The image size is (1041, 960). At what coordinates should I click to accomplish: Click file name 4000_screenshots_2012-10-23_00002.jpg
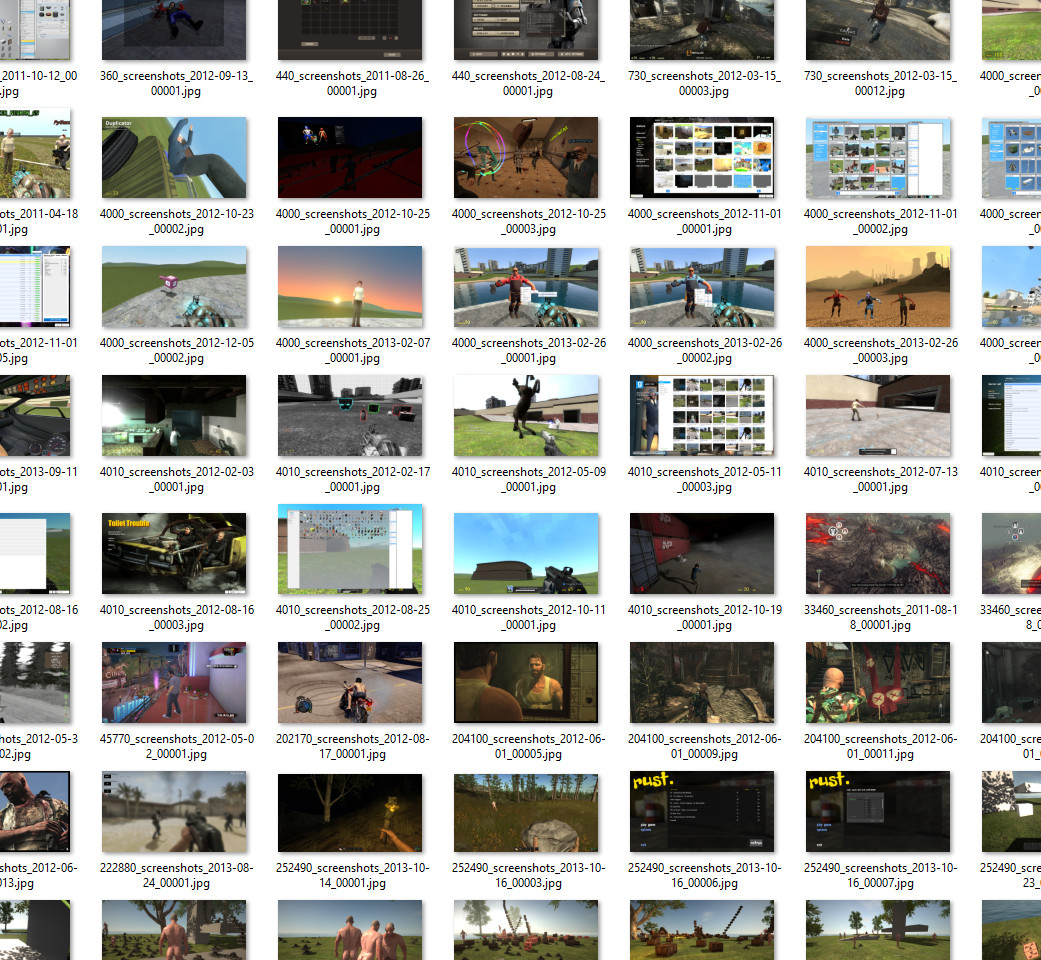[177, 222]
